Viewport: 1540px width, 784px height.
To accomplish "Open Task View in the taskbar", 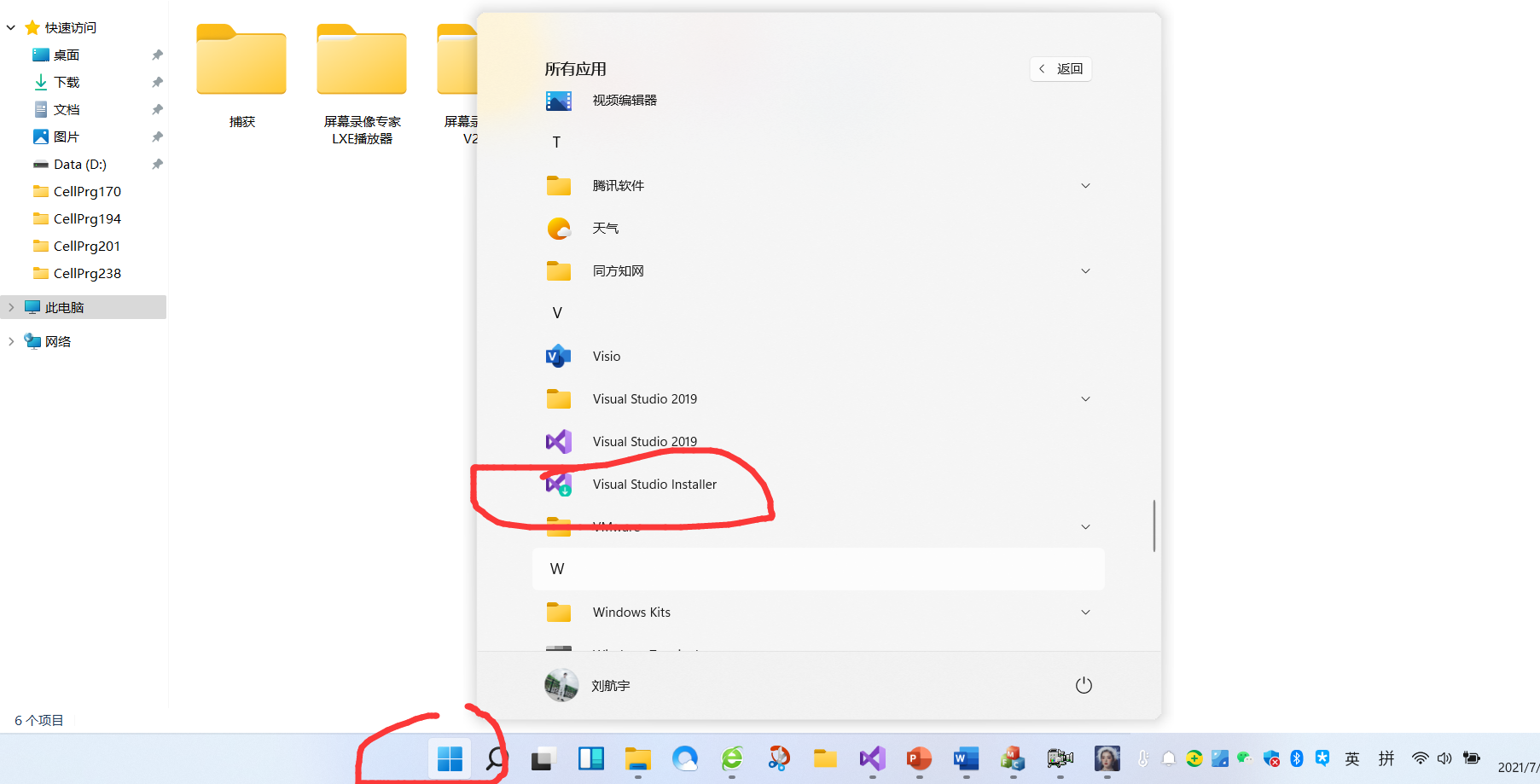I will [x=543, y=758].
